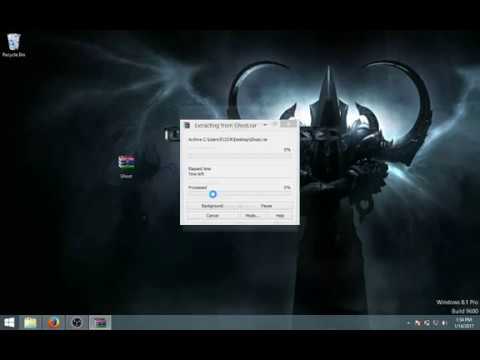This screenshot has height=360, width=480.
Task: Open File Explorer from the taskbar
Action: [30, 323]
